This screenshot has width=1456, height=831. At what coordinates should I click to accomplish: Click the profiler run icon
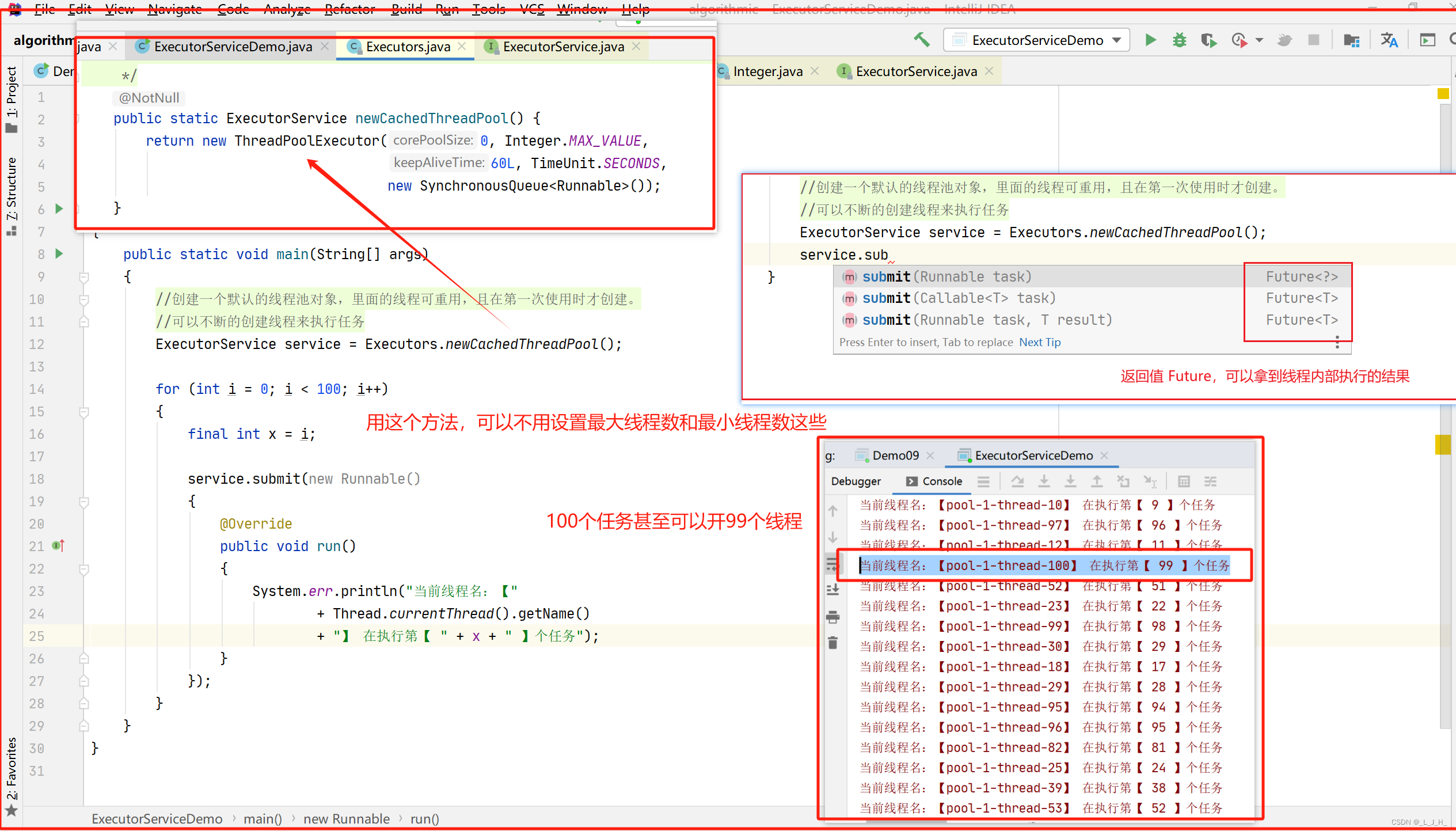1239,40
